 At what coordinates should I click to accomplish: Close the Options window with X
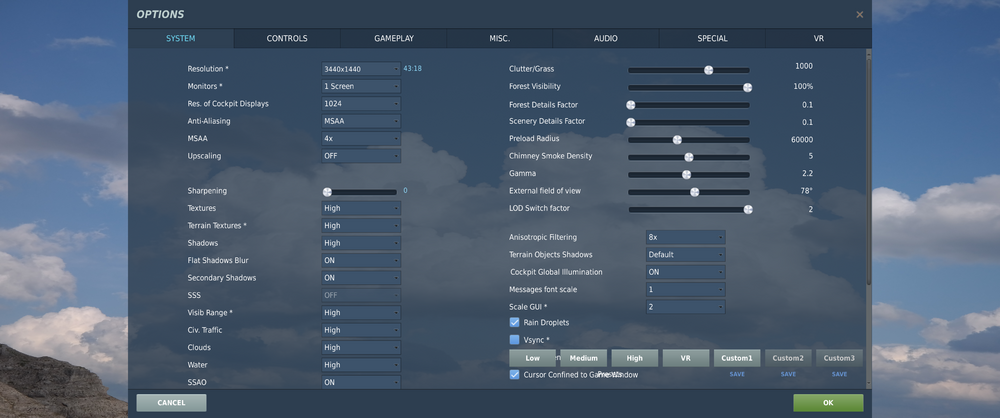pos(859,15)
